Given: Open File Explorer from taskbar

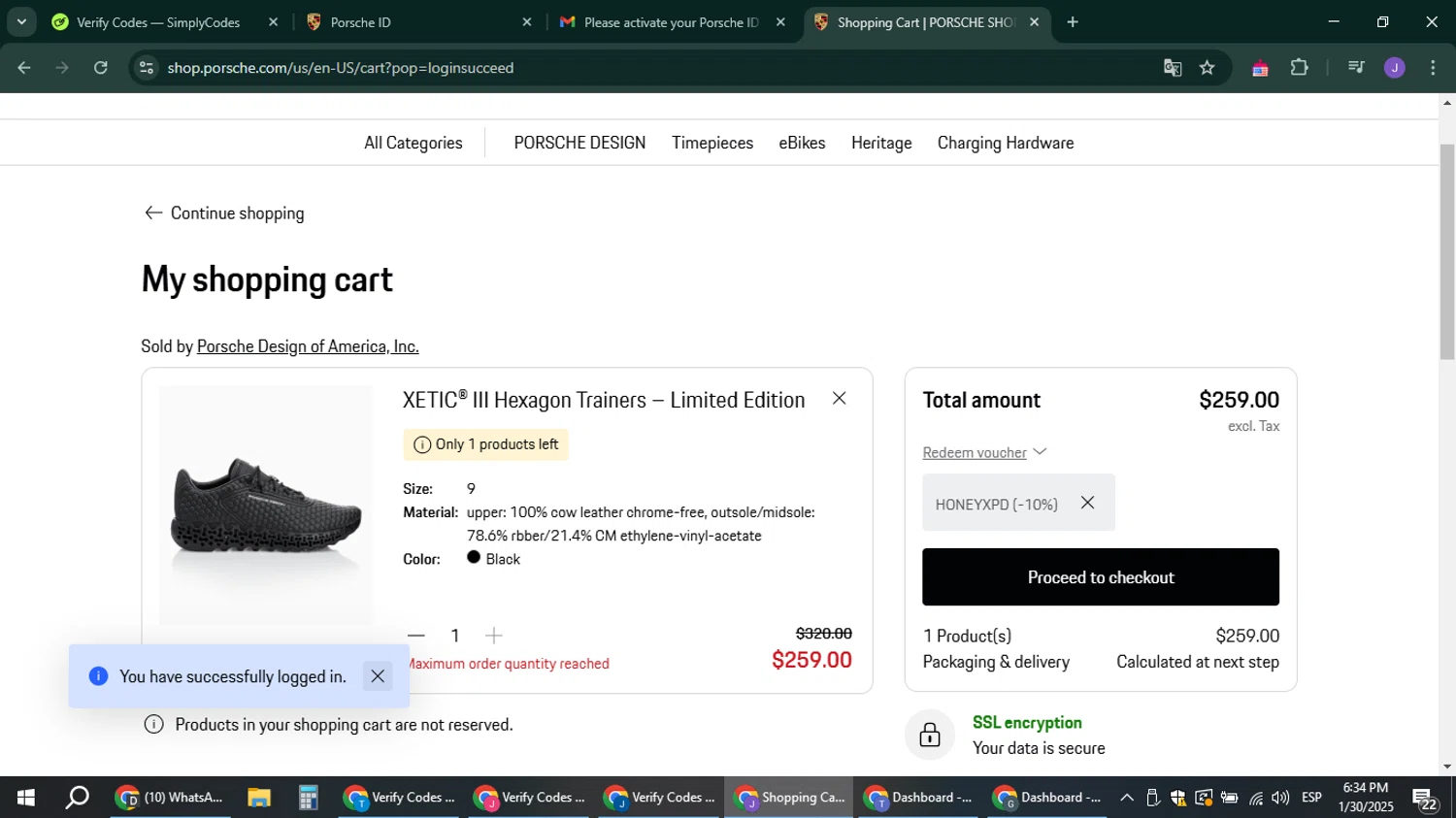Looking at the screenshot, I should point(258,798).
